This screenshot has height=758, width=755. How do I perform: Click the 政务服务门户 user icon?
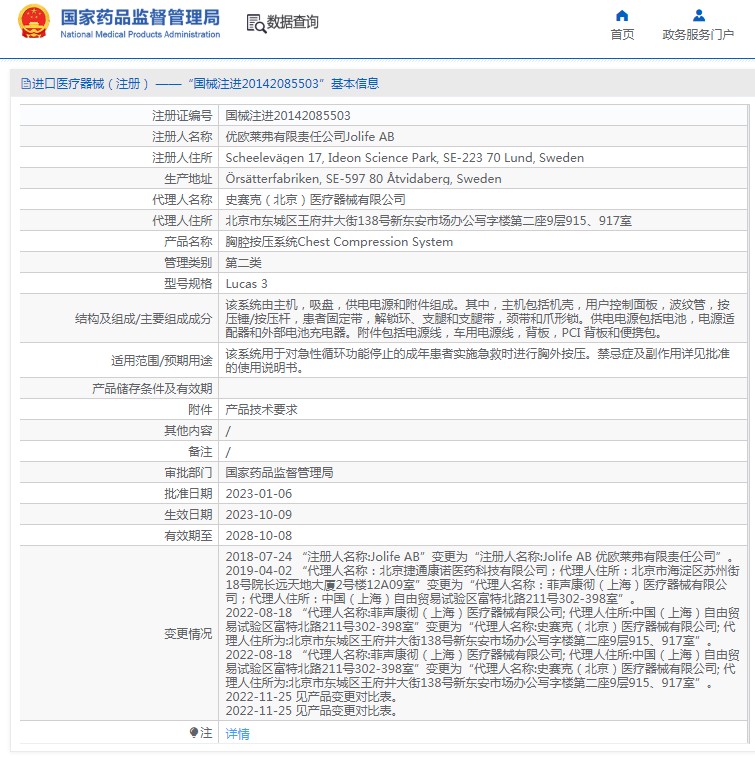[x=698, y=15]
